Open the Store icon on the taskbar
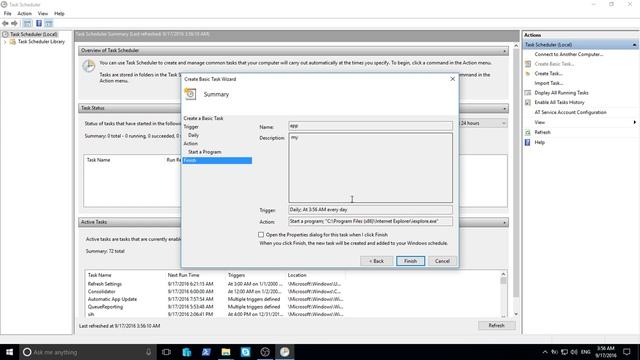640x360 pixels. [187, 352]
